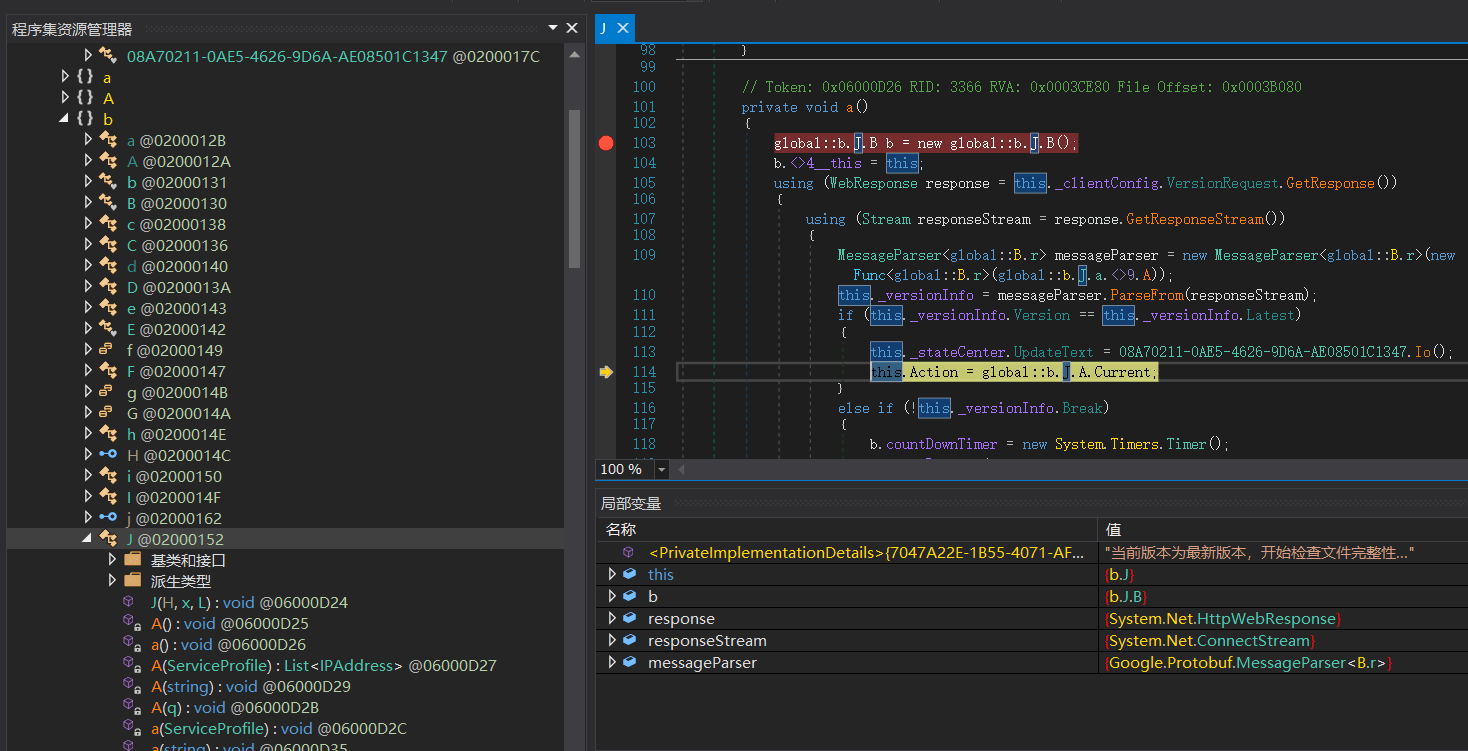Click the private method icon of A(string) @06000D29
1468x751 pixels.
point(130,687)
